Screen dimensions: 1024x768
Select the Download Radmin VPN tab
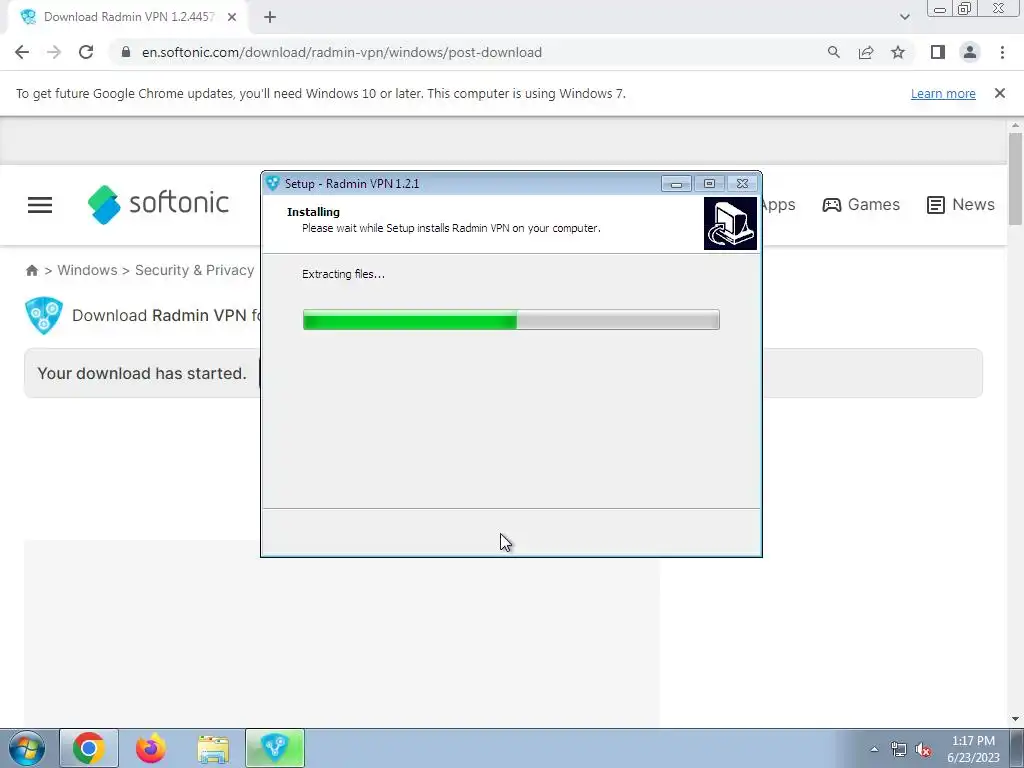point(127,17)
